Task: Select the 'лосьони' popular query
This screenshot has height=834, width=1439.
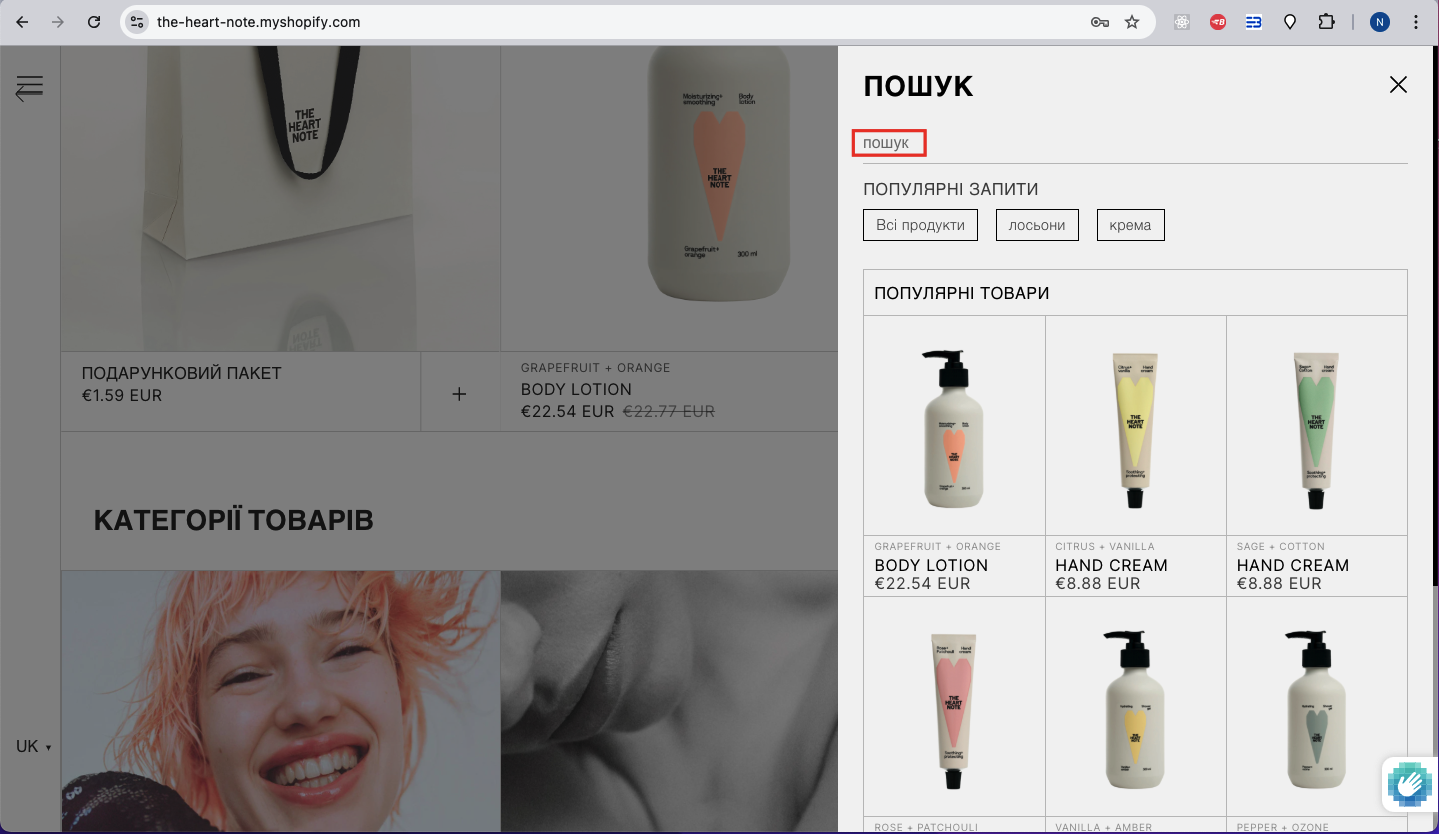Action: tap(1037, 225)
